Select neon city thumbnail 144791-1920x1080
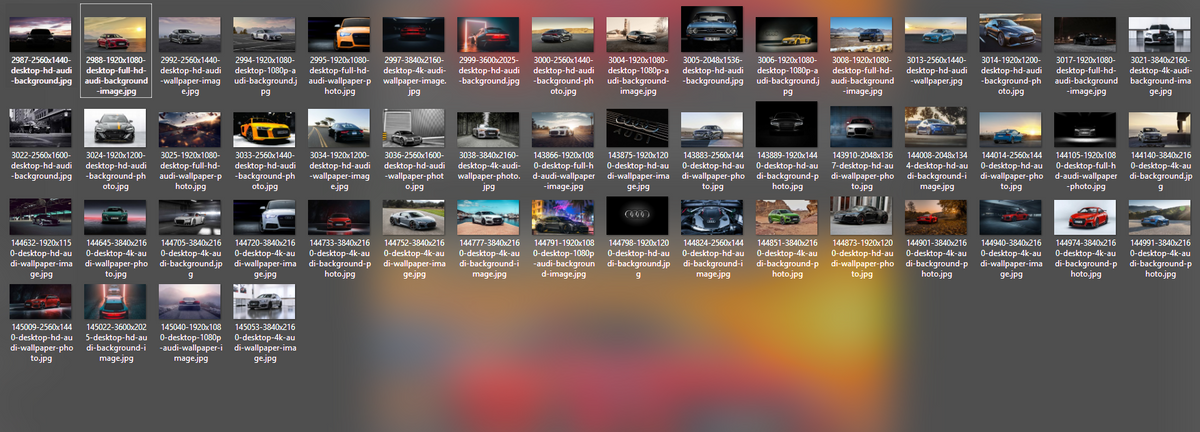1200x432 pixels. (564, 216)
